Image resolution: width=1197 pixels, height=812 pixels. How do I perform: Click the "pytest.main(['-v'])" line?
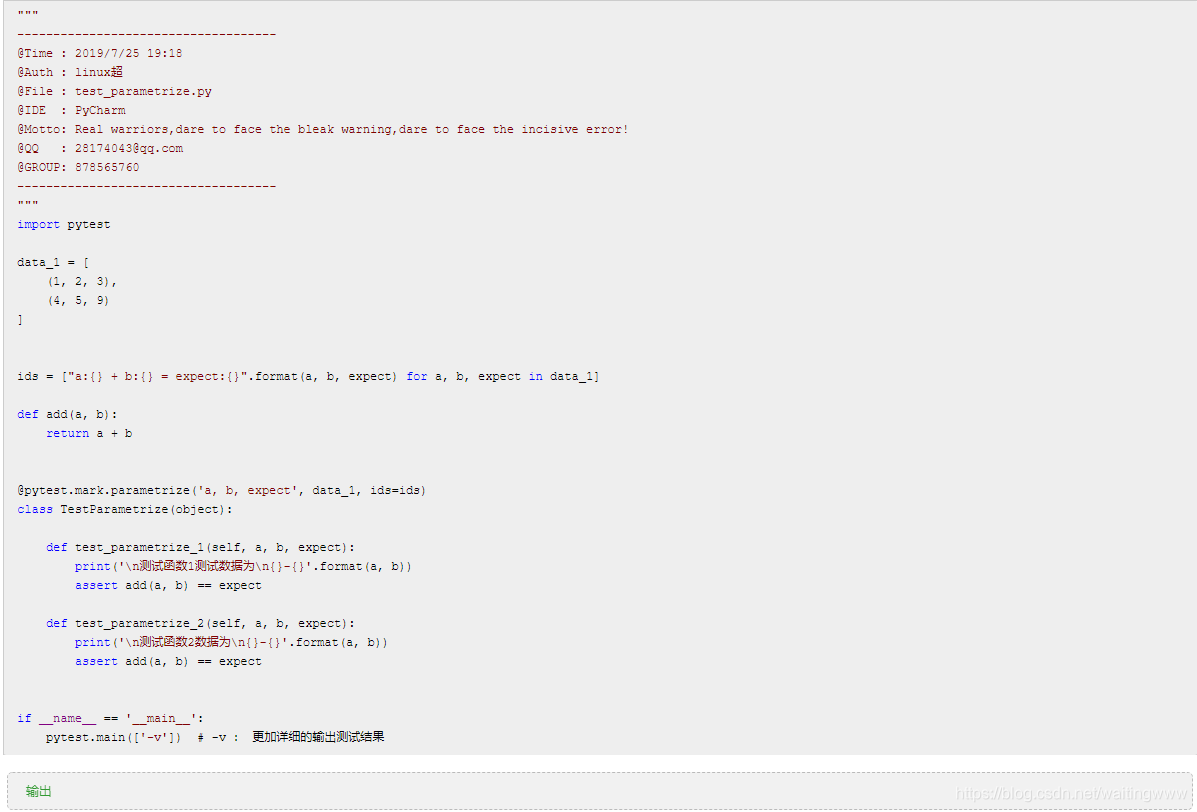[x=215, y=737]
